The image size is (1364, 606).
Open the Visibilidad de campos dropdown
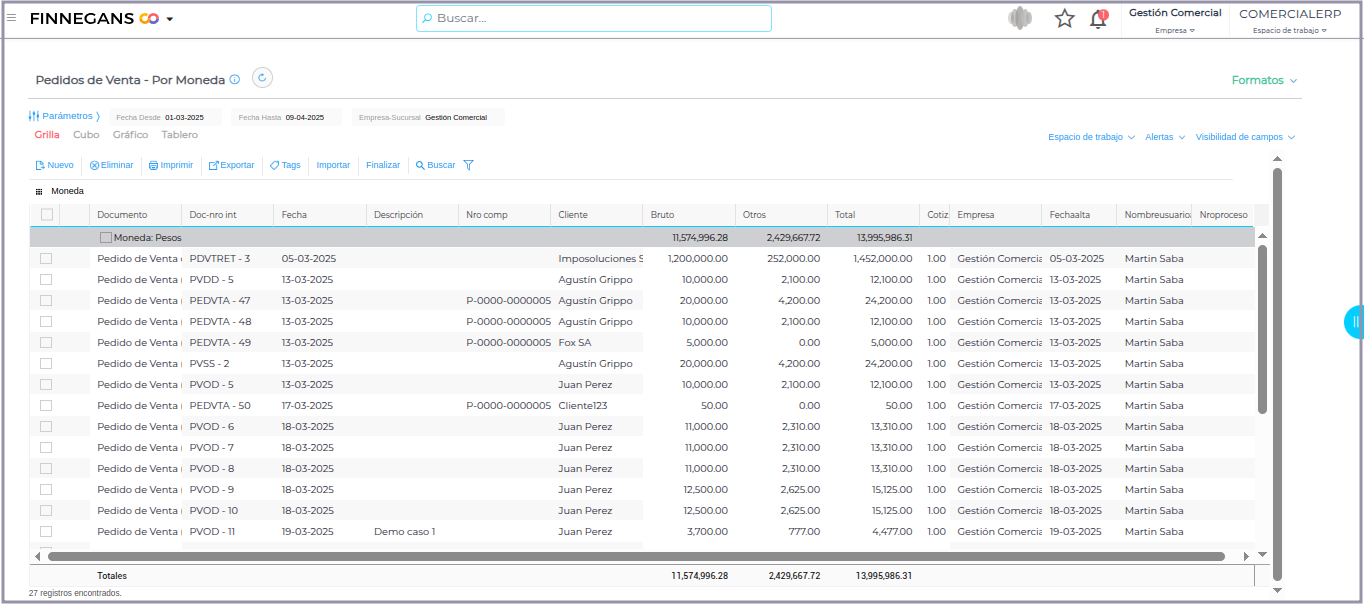click(x=1245, y=137)
